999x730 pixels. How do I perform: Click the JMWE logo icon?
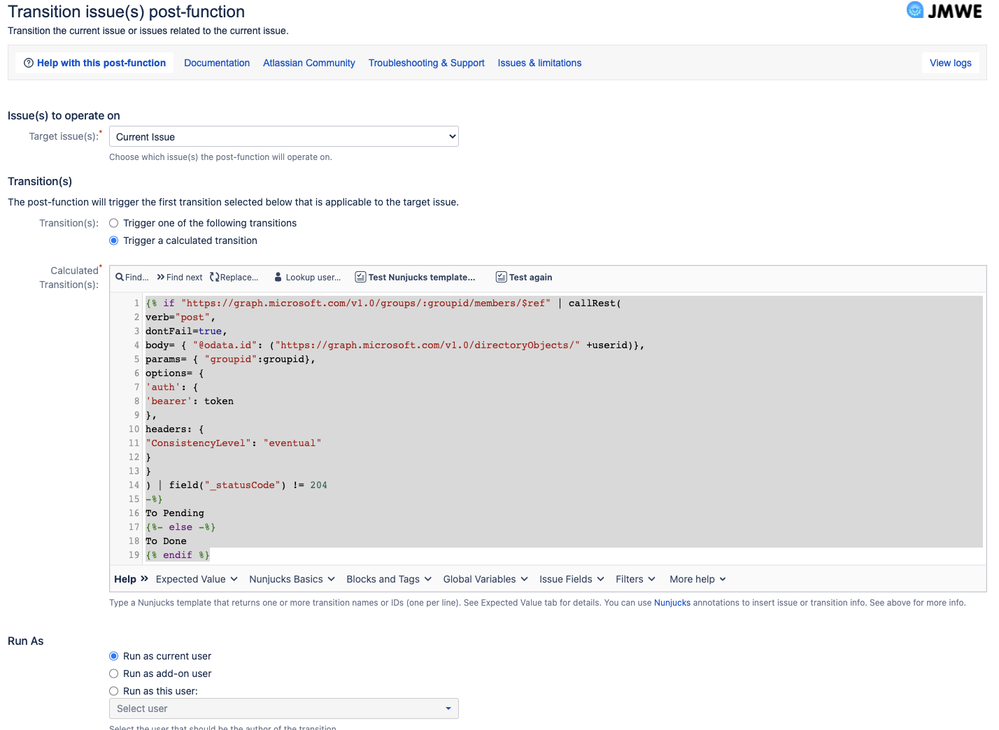(915, 10)
